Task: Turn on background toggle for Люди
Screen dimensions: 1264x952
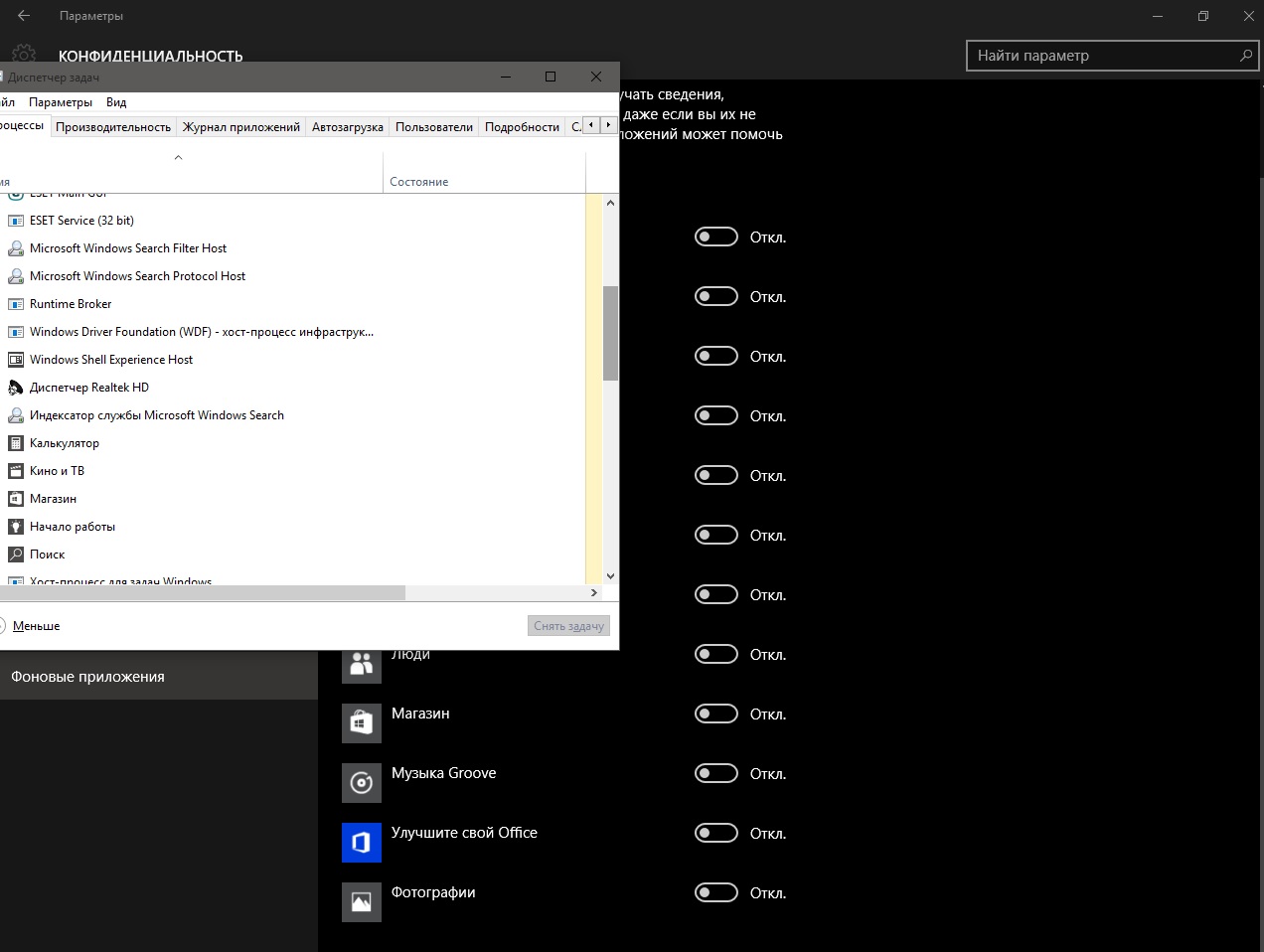Action: (x=716, y=654)
